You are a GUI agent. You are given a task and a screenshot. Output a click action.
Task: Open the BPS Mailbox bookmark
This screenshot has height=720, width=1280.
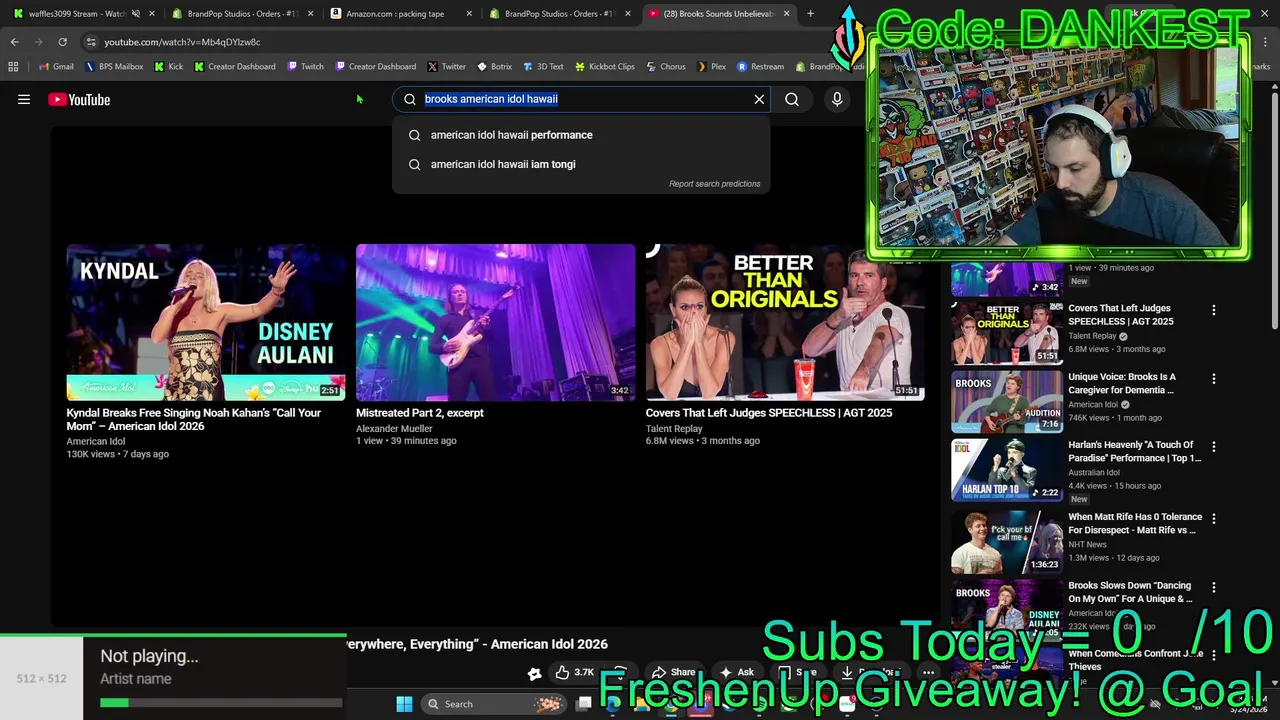(115, 67)
